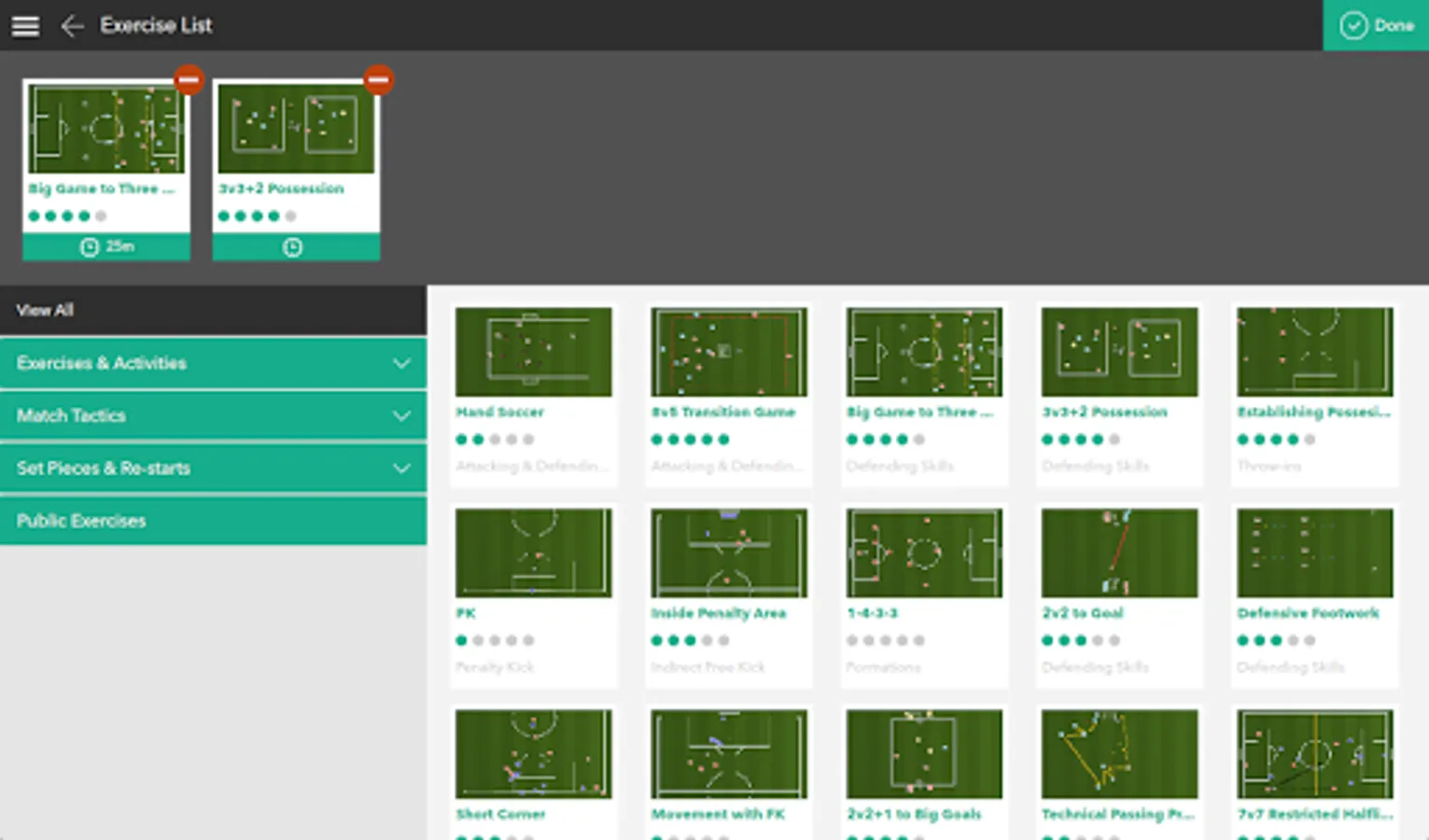Click the Defensive Footwork title

(1309, 613)
